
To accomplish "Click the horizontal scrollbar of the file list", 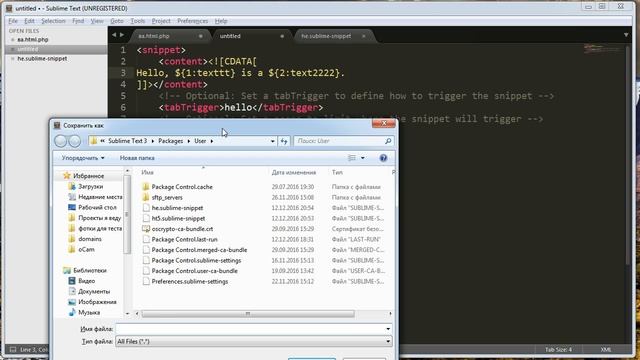I will [x=248, y=313].
